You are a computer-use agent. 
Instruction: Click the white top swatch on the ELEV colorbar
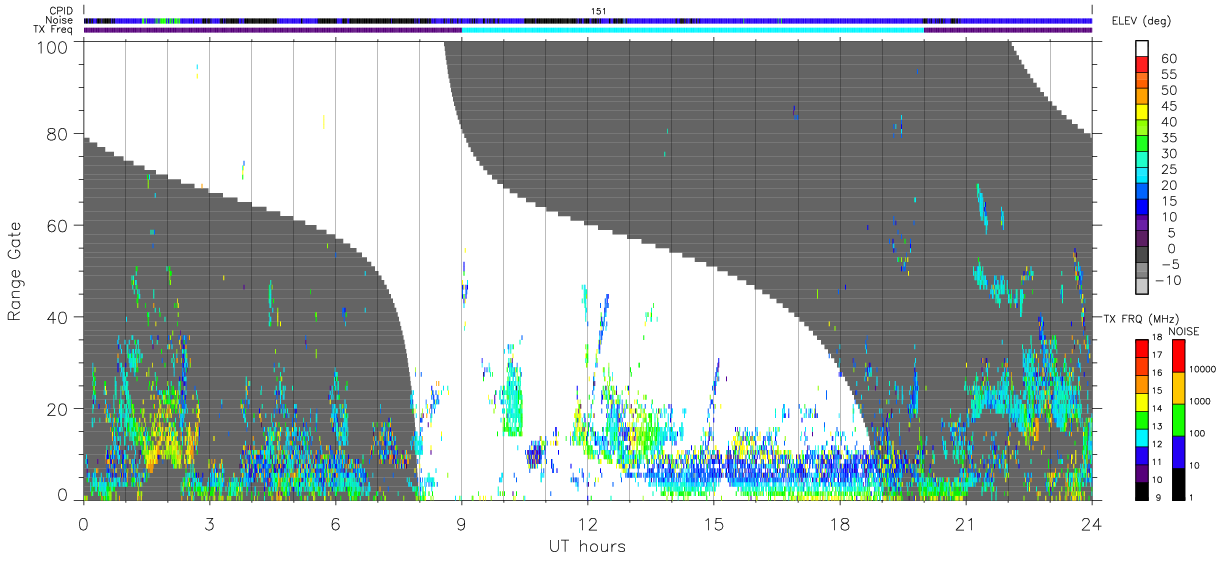(1141, 49)
